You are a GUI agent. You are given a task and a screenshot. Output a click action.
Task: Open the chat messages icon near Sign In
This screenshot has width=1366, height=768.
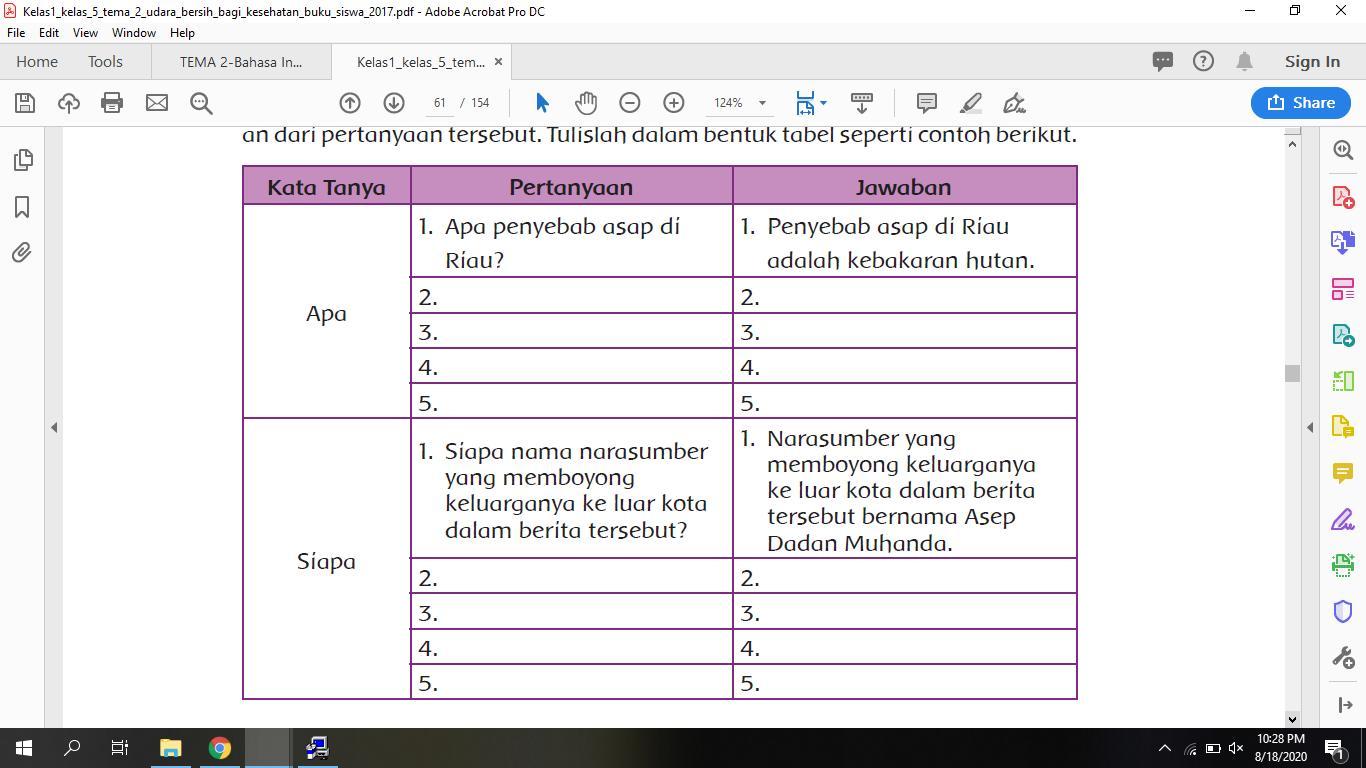1162,62
